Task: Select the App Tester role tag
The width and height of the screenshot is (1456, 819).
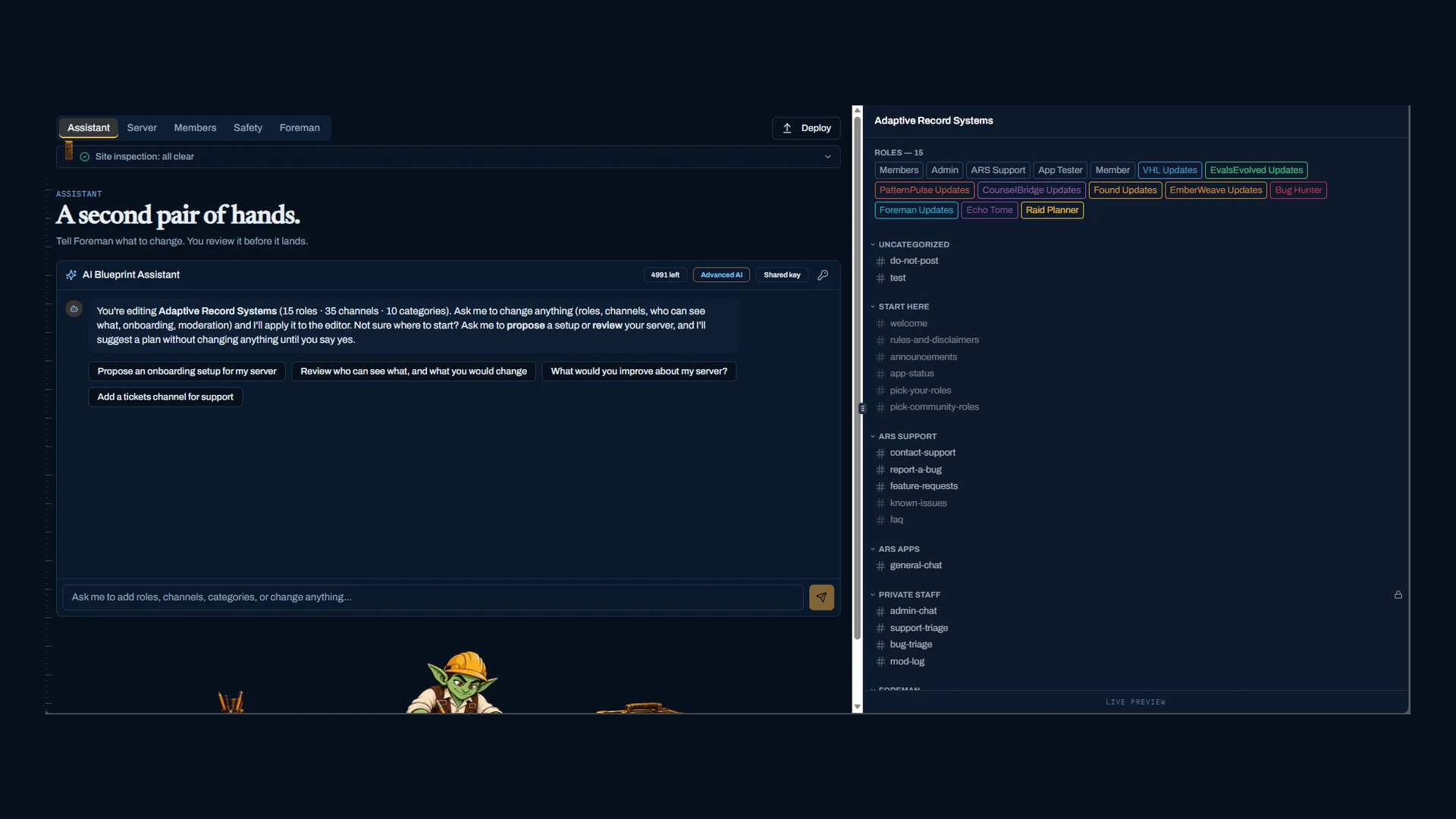Action: [x=1060, y=171]
